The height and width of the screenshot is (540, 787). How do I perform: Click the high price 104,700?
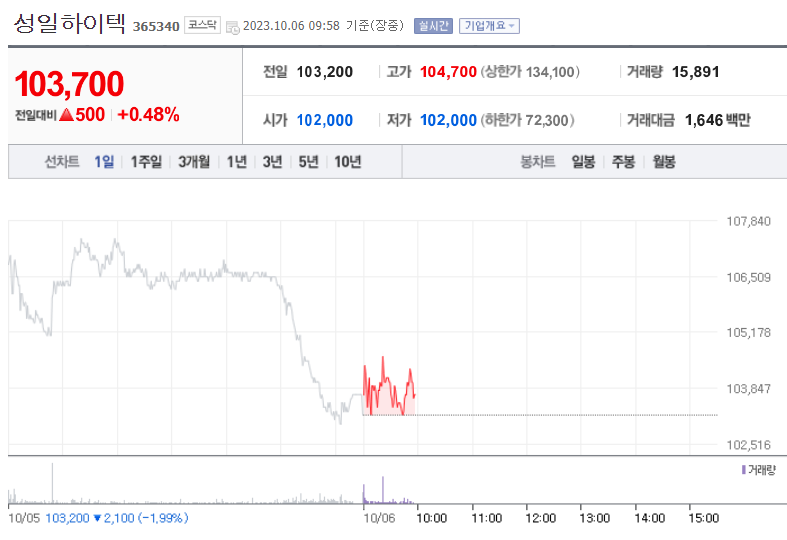coord(448,72)
